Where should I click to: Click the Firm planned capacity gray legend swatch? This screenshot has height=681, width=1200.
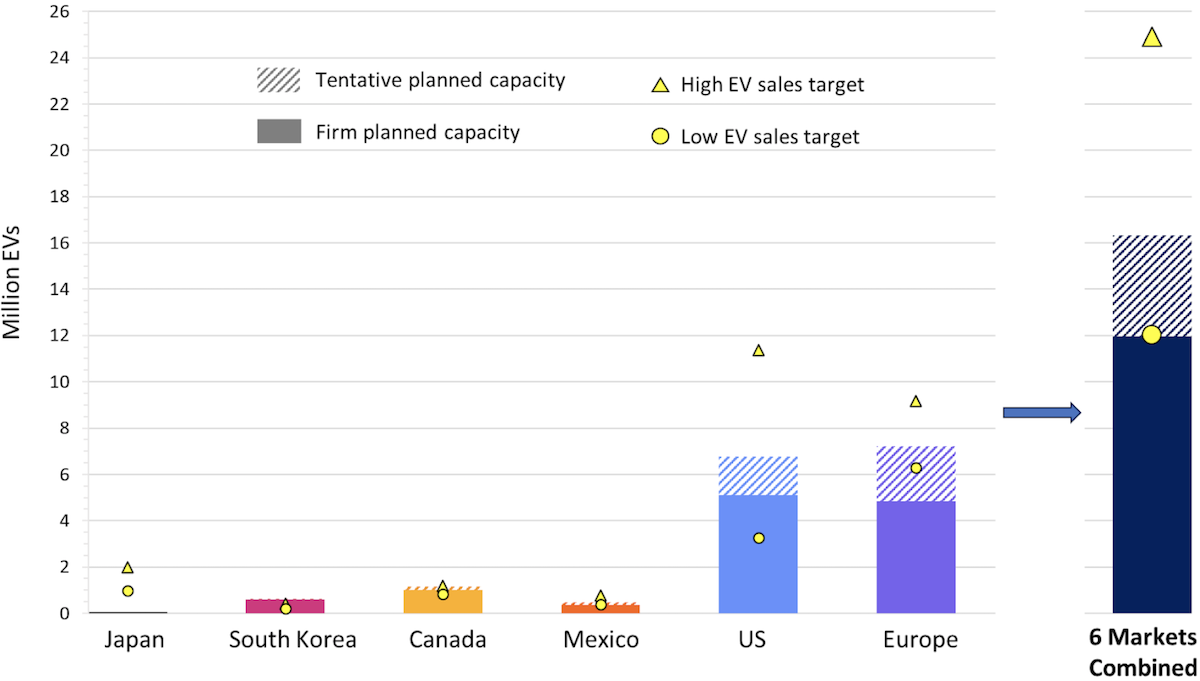[x=278, y=131]
